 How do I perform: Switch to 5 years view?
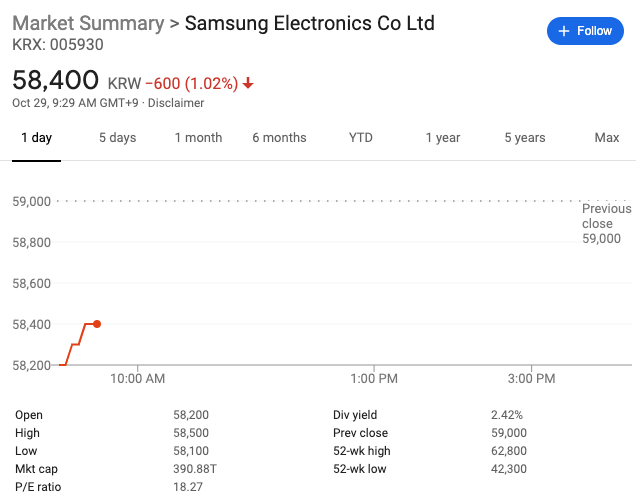(x=525, y=138)
